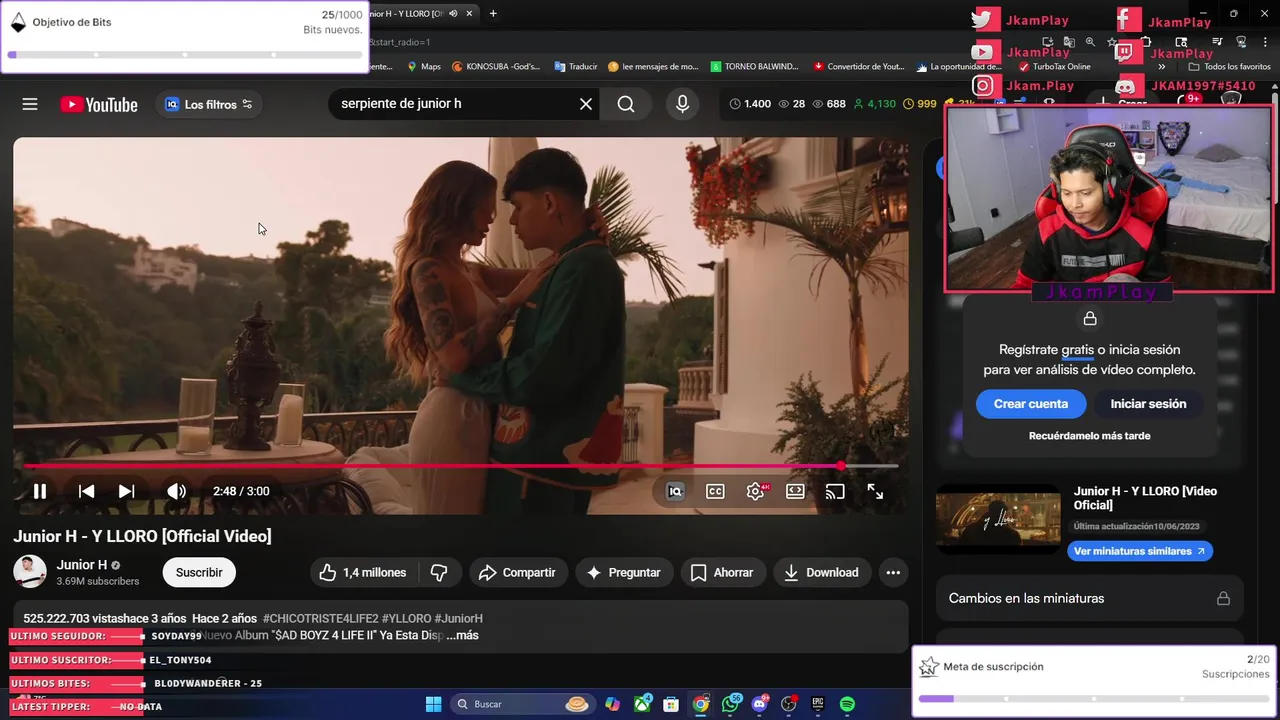Open Spotify from the taskbar
Image resolution: width=1280 pixels, height=720 pixels.
(848, 704)
